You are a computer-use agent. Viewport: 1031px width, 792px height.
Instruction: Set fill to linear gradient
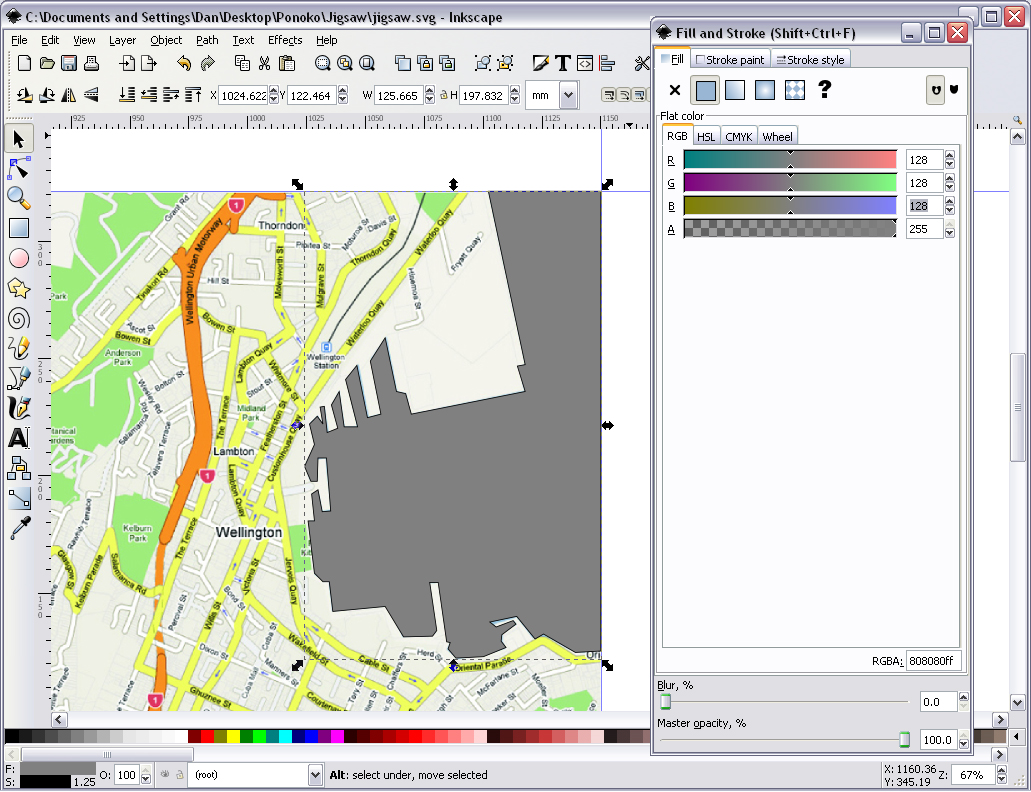pyautogui.click(x=735, y=91)
